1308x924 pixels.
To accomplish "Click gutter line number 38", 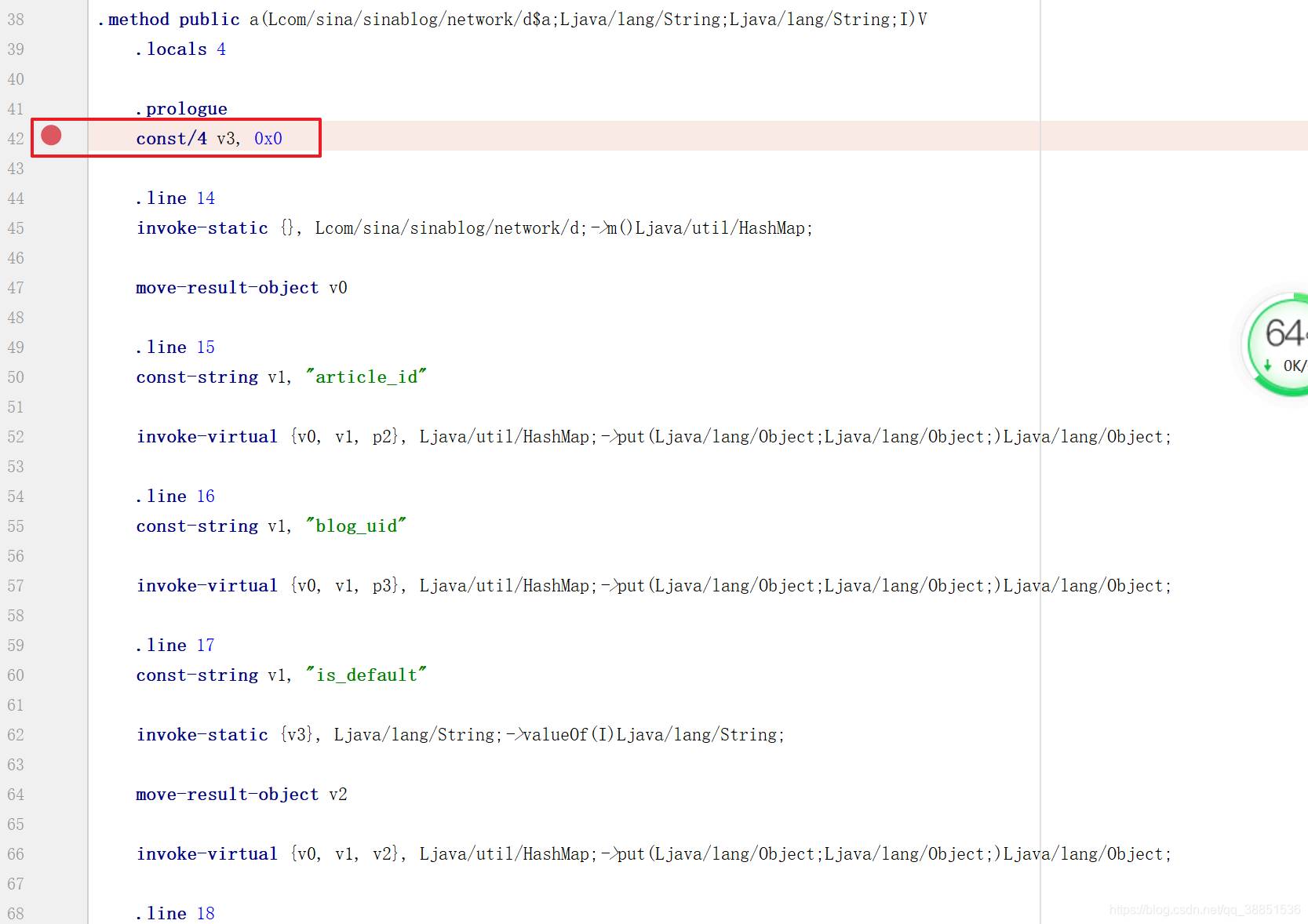I will pyautogui.click(x=16, y=20).
